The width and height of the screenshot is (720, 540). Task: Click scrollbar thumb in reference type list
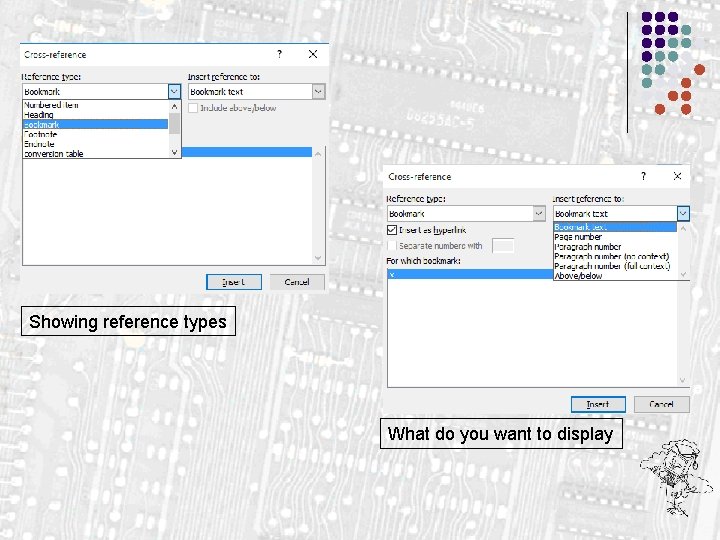pos(174,123)
